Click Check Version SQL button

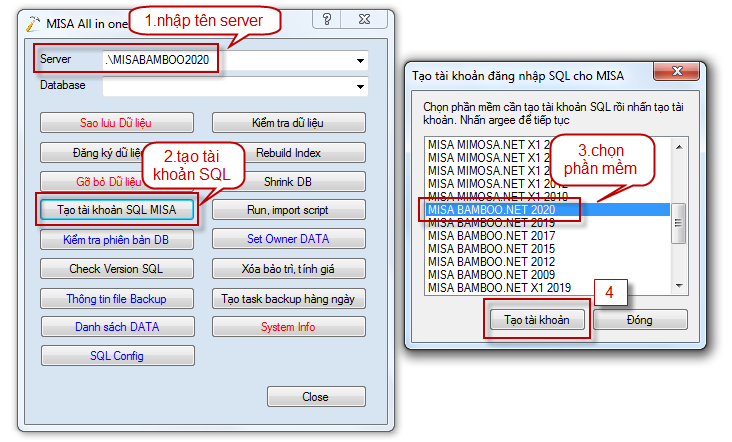[x=117, y=269]
